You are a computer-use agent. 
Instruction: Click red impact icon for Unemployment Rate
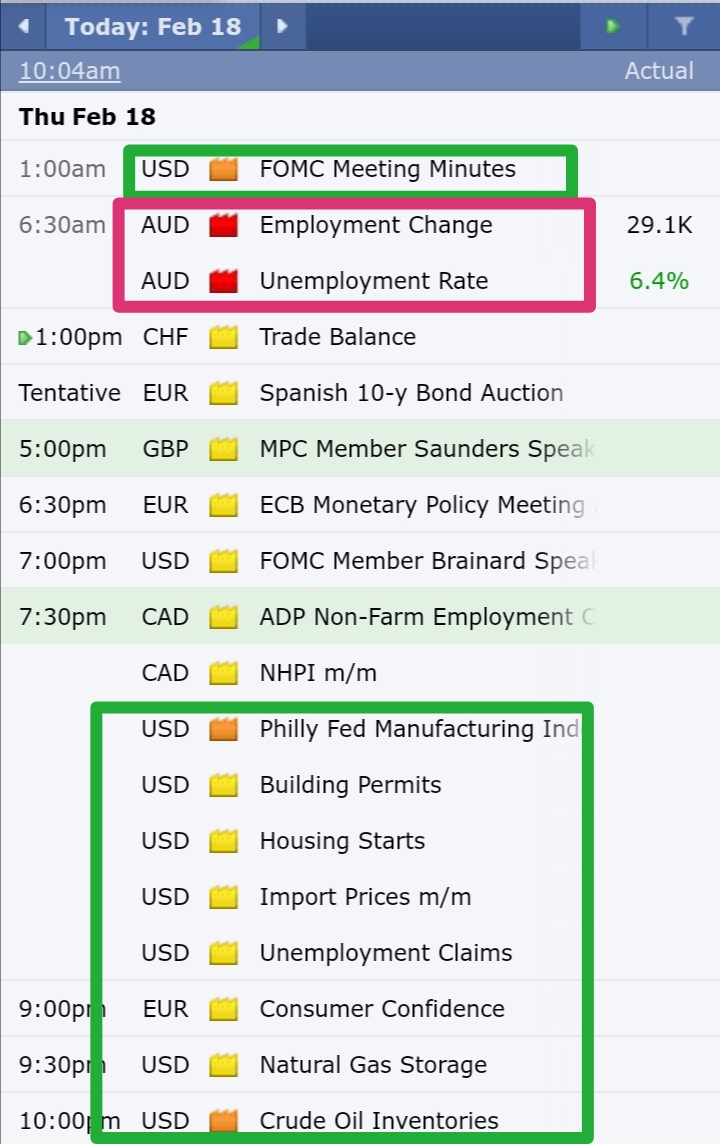click(x=223, y=281)
